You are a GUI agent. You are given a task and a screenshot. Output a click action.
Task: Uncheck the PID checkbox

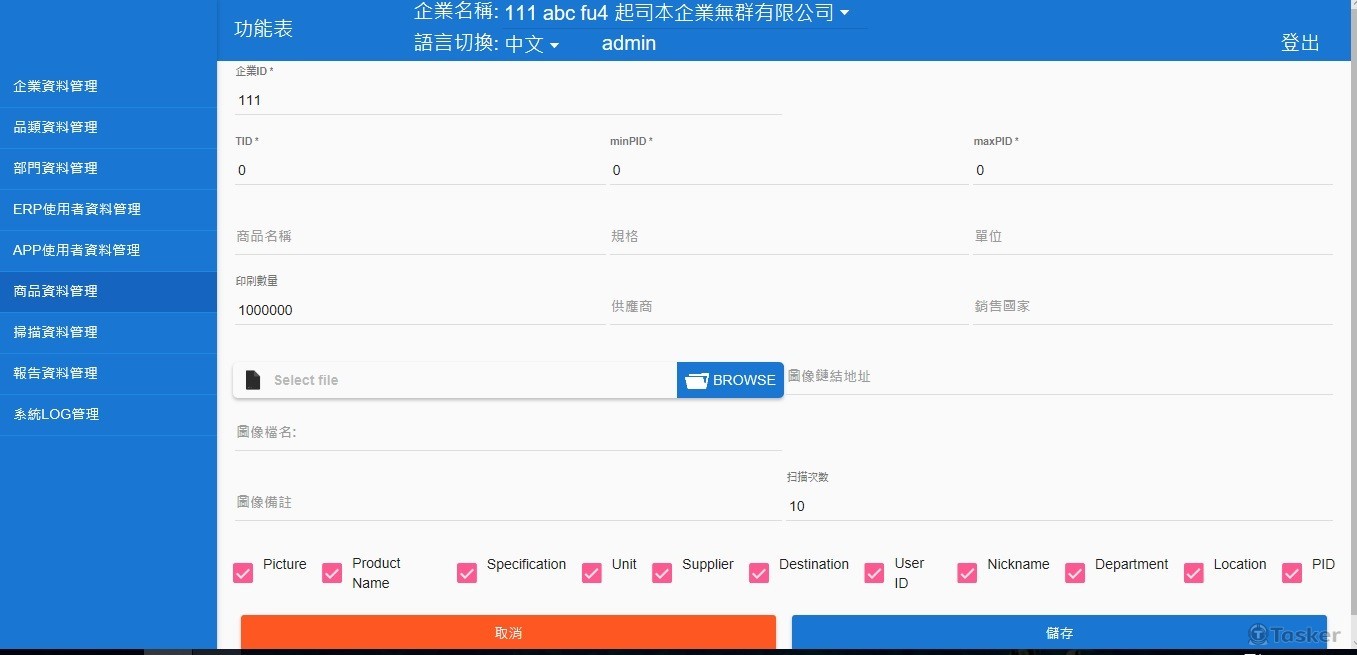click(1292, 573)
